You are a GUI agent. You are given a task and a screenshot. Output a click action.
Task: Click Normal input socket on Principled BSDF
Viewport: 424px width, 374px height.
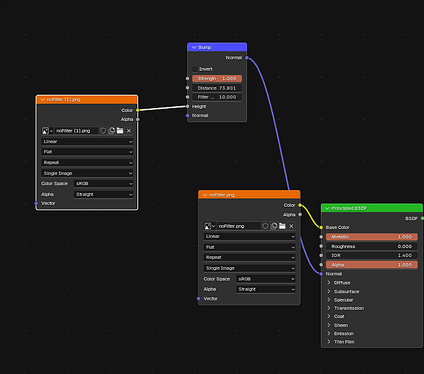321,274
